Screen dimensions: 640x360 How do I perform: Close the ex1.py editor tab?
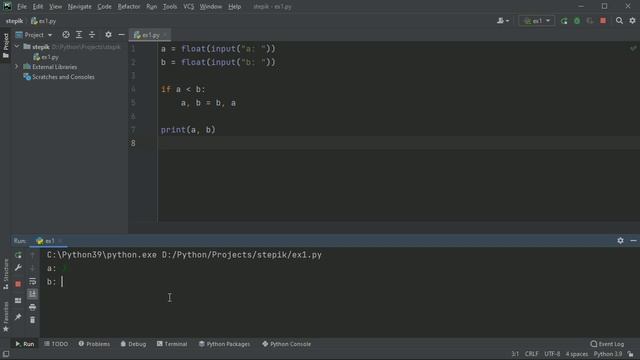(x=165, y=35)
